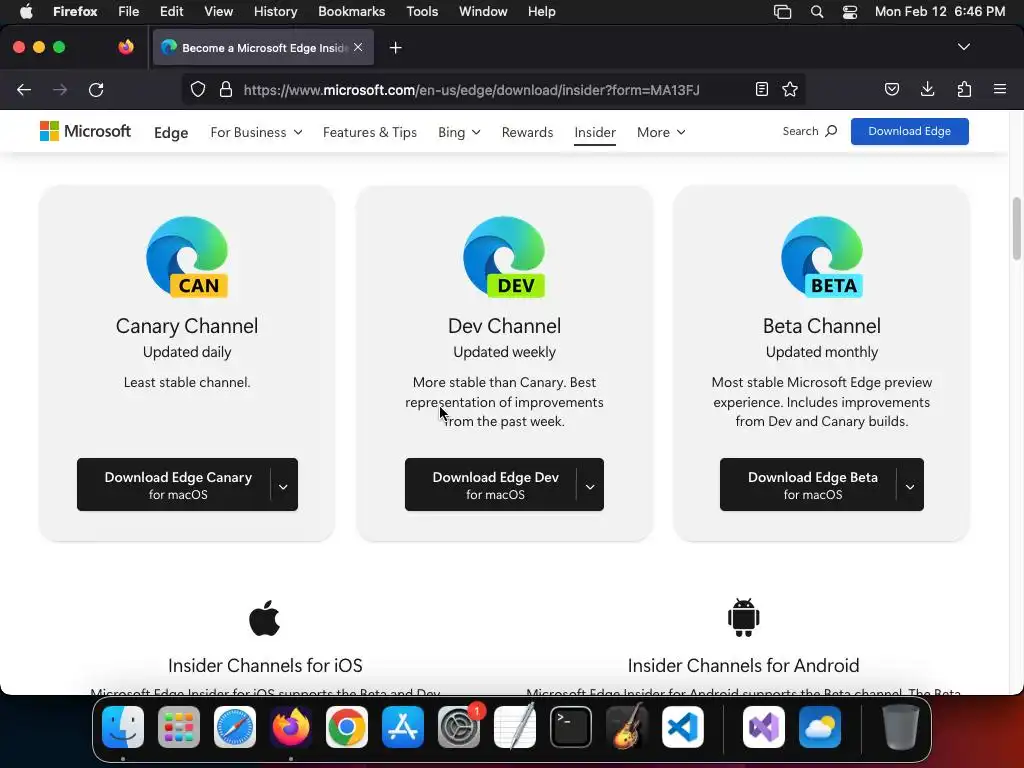Image resolution: width=1024 pixels, height=768 pixels.
Task: Launch Visual Studio Code from dock
Action: pyautogui.click(x=683, y=727)
